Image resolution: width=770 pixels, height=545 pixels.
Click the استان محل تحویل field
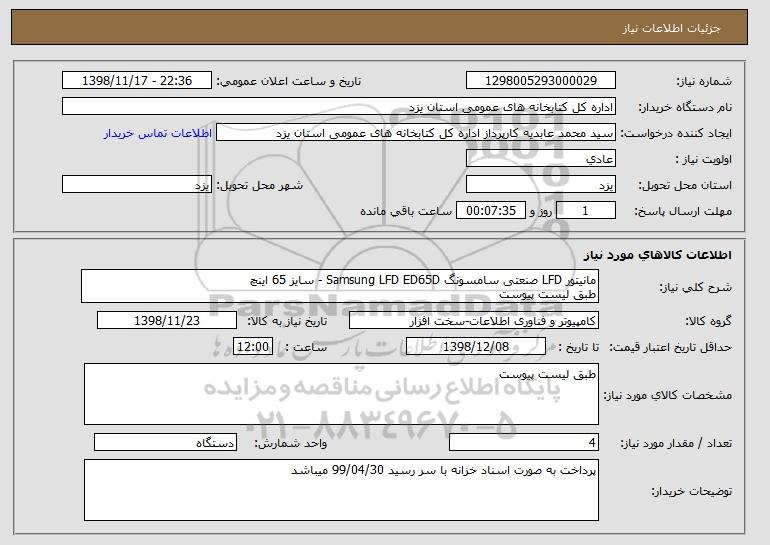(541, 185)
